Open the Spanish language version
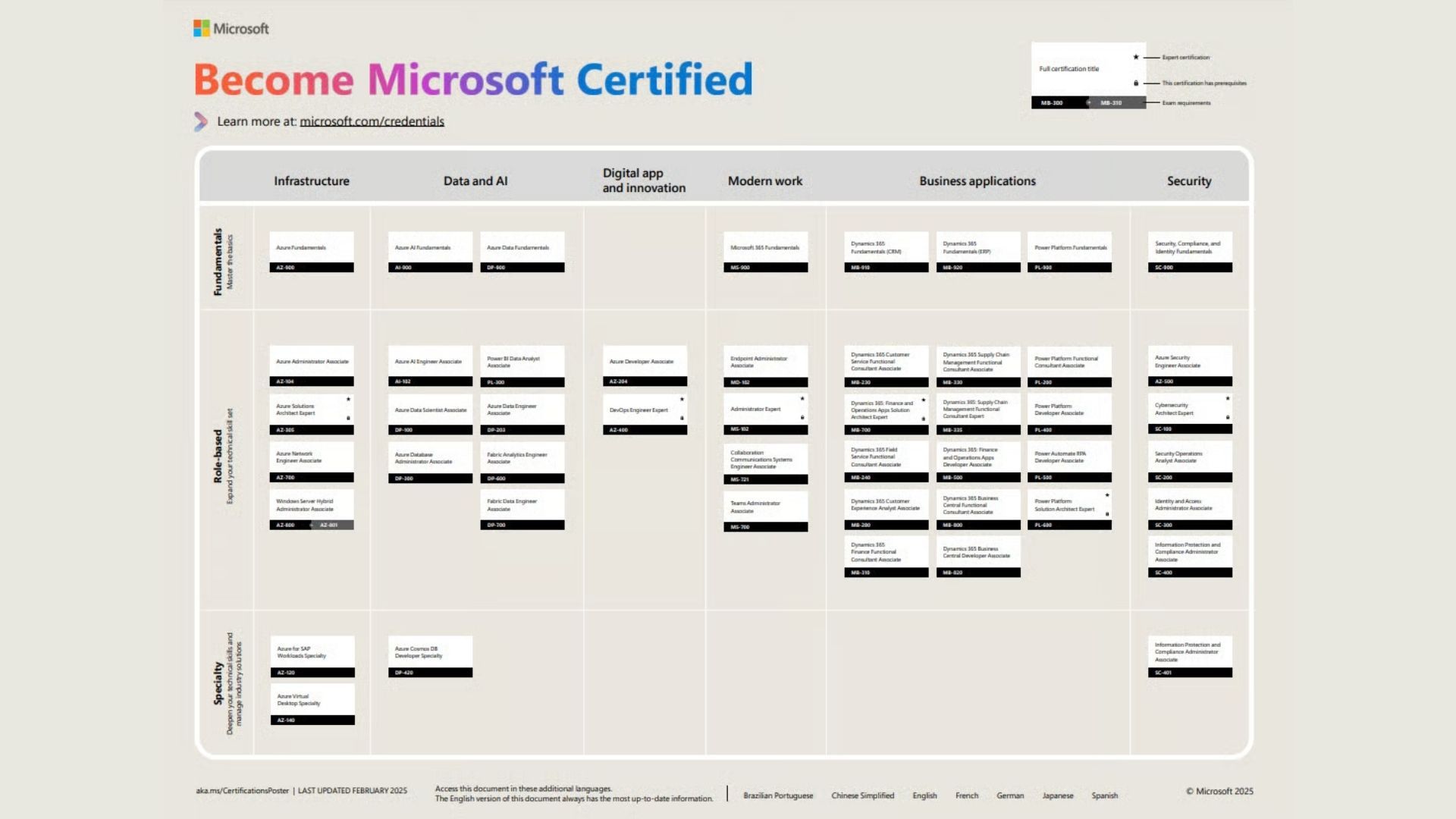1456x819 pixels. pos(1104,795)
